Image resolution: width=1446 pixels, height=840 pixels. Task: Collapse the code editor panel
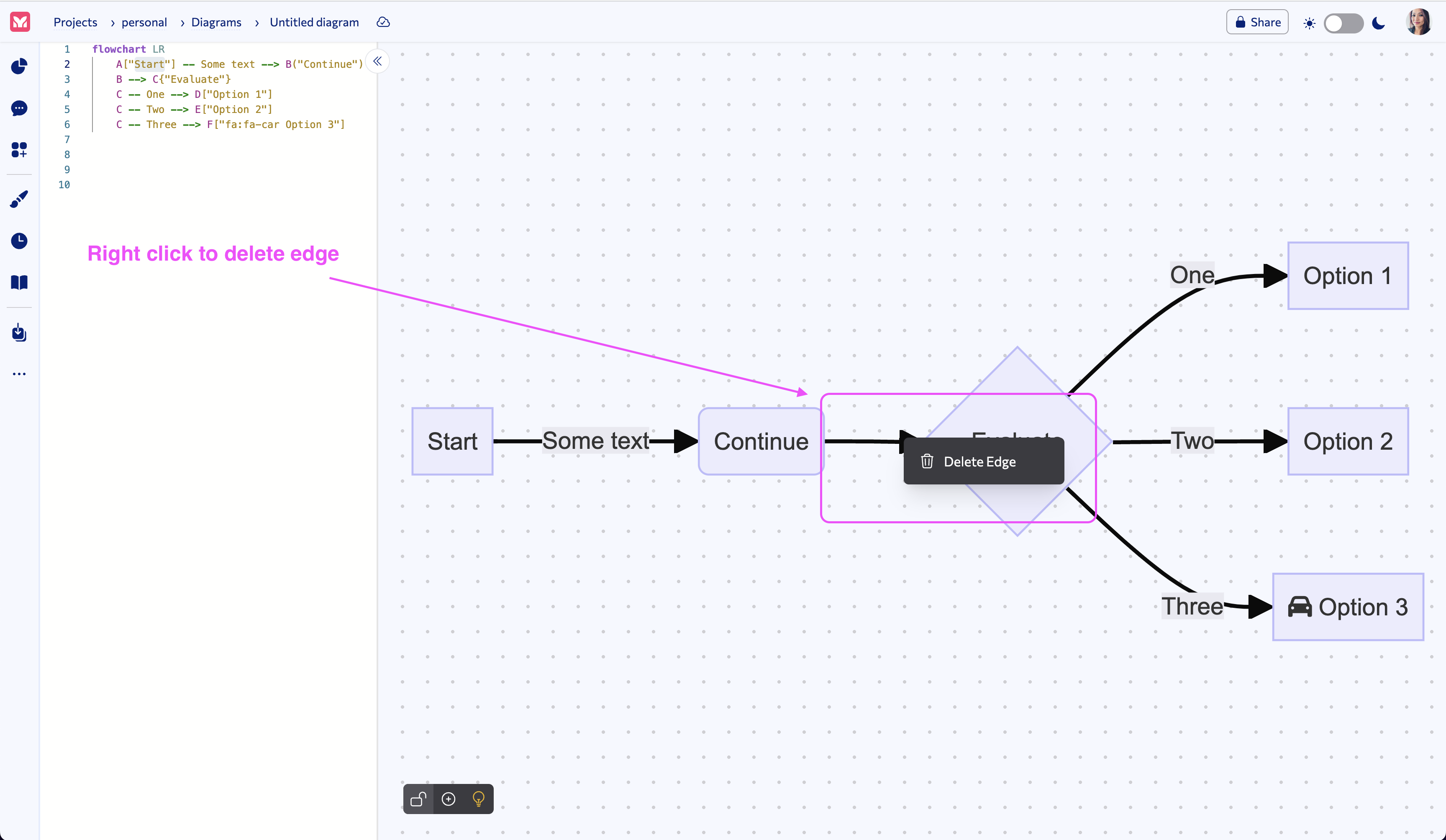[x=377, y=61]
